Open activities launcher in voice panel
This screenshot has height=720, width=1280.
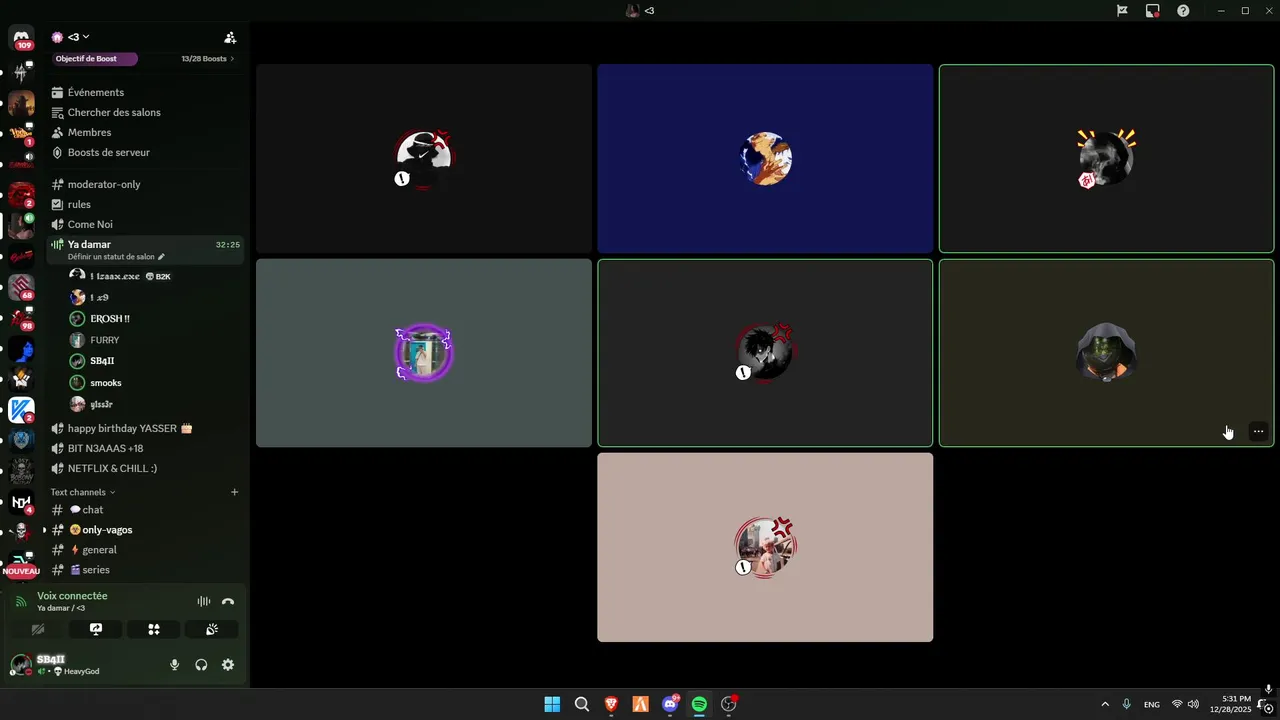tap(154, 629)
